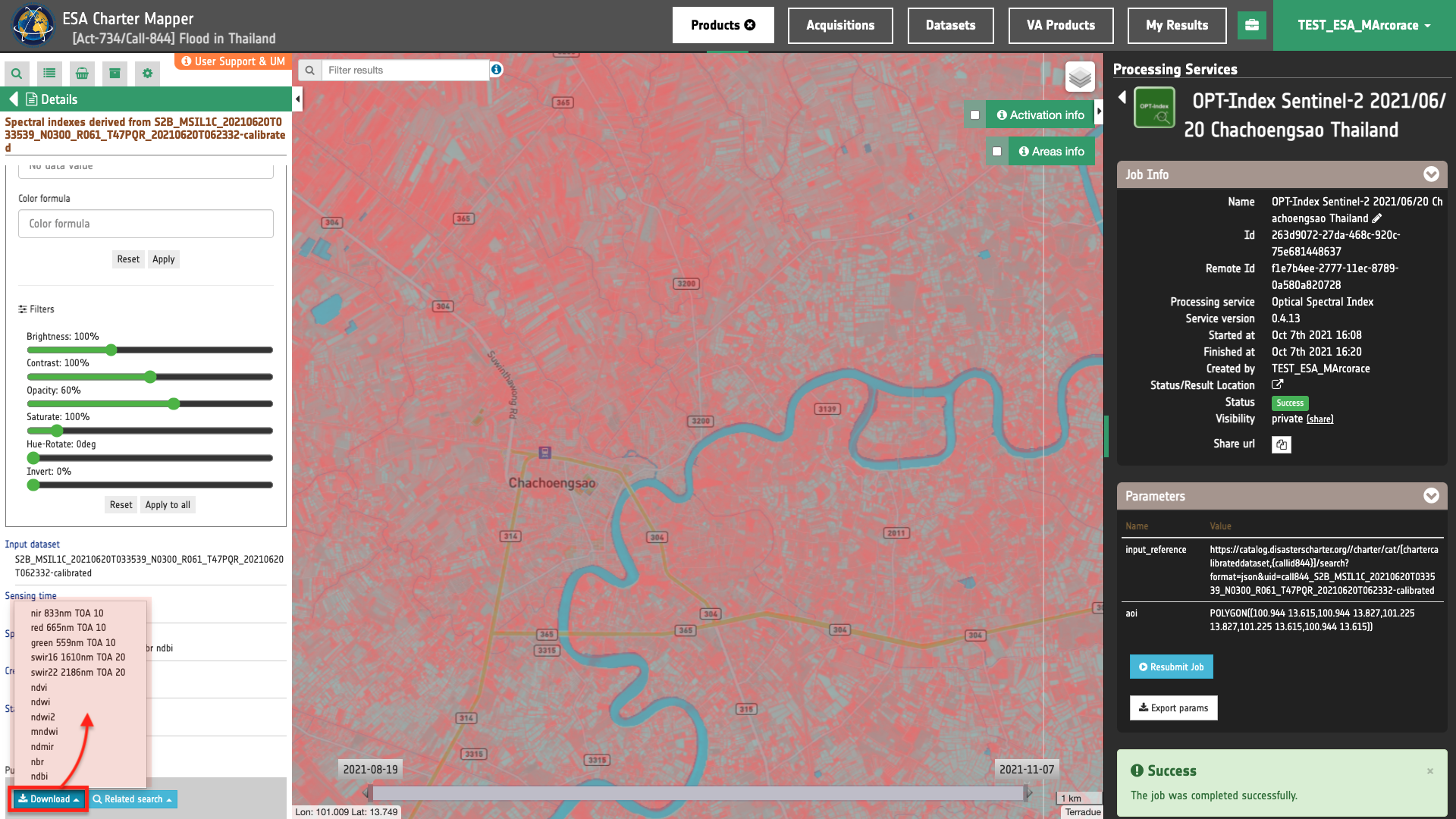This screenshot has height=819, width=1456.
Task: Toggle the Areas info checkbox
Action: coord(997,152)
